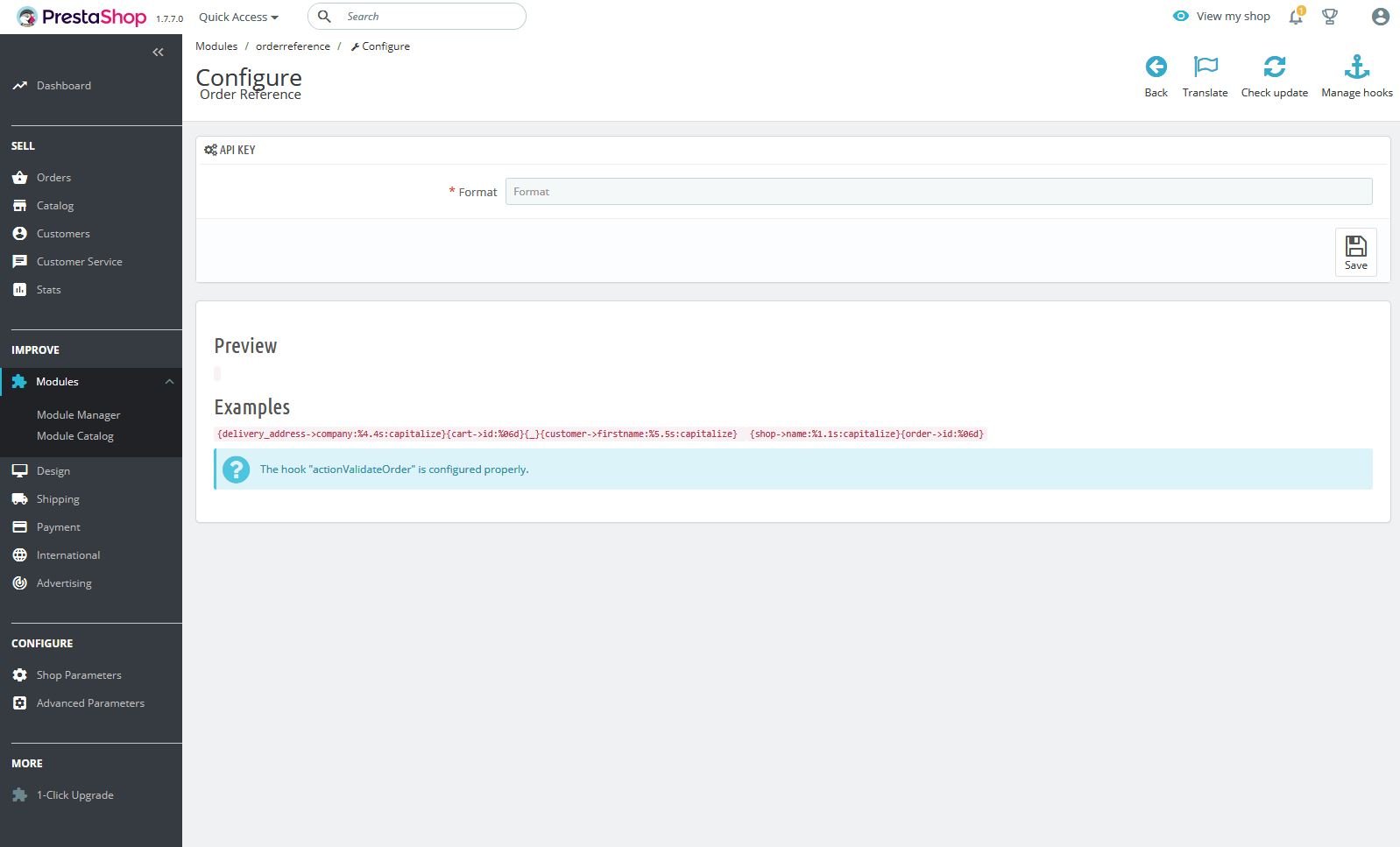Image resolution: width=1400 pixels, height=847 pixels.
Task: Click orderreference breadcrumb link
Action: pos(293,46)
